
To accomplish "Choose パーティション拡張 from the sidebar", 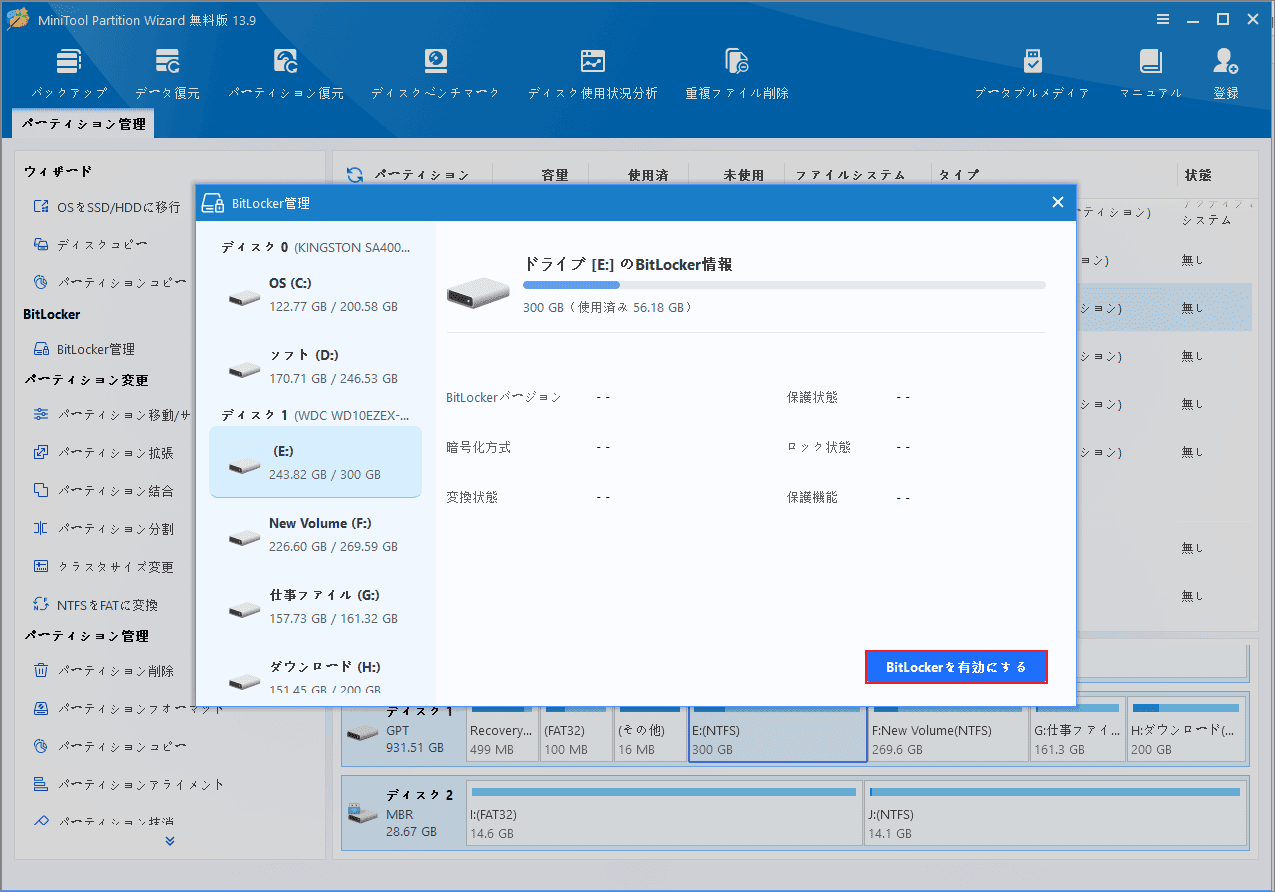I will coord(104,453).
